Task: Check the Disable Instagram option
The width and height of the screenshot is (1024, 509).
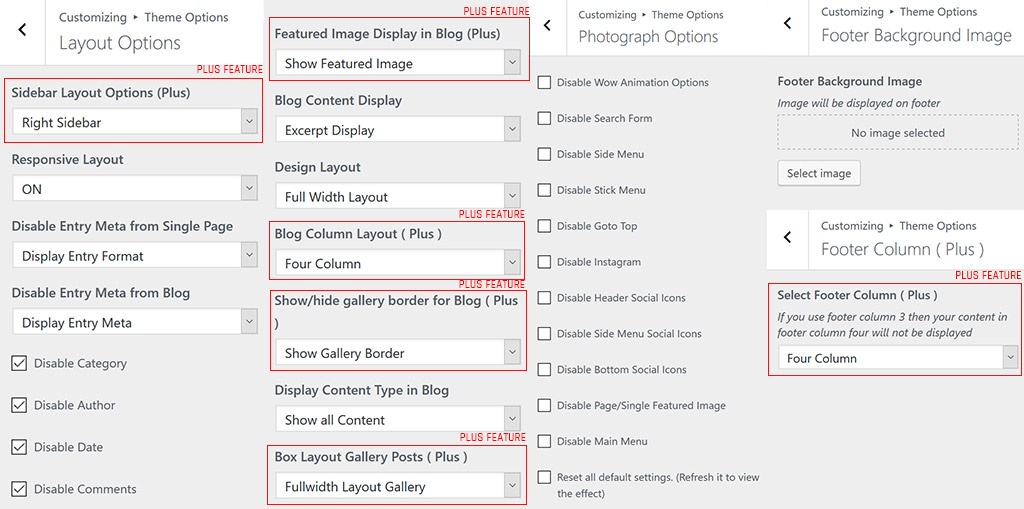Action: pos(545,262)
